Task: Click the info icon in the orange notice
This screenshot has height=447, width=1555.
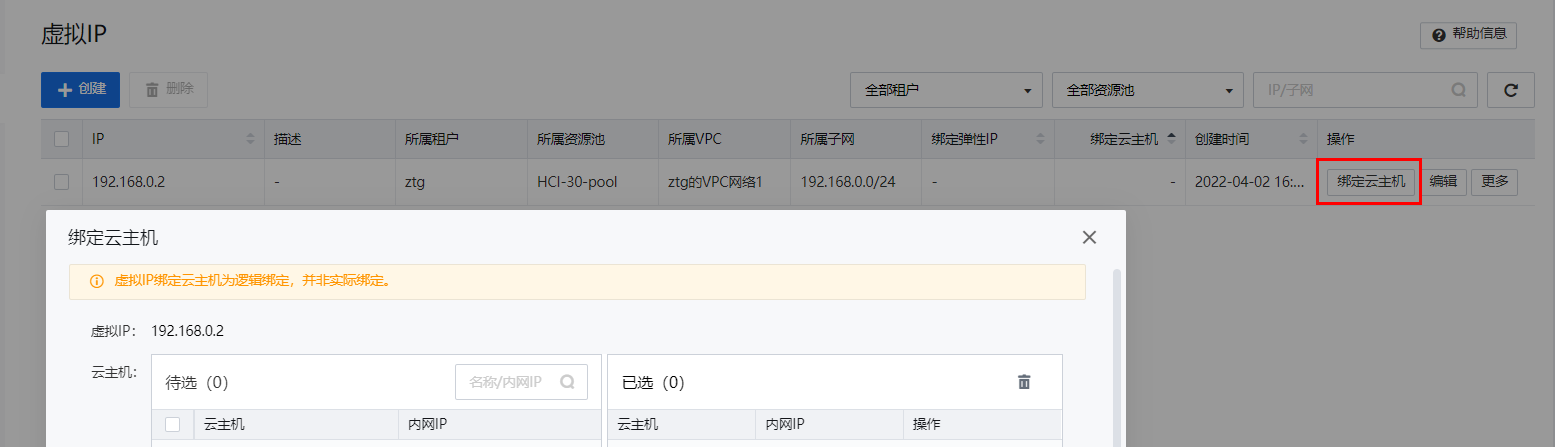Action: pos(97,281)
